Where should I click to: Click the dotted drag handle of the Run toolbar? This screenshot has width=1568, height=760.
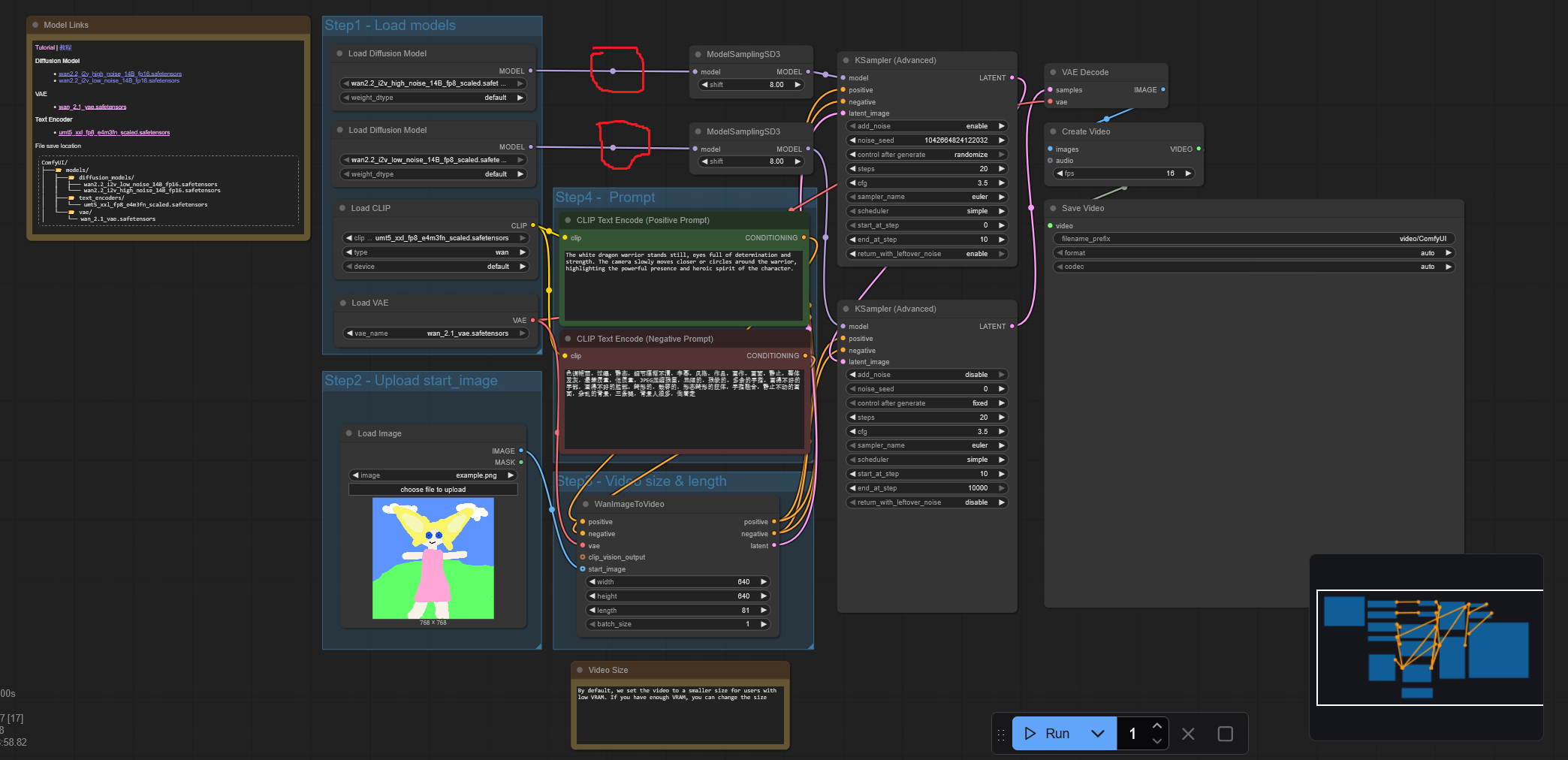click(x=1001, y=734)
